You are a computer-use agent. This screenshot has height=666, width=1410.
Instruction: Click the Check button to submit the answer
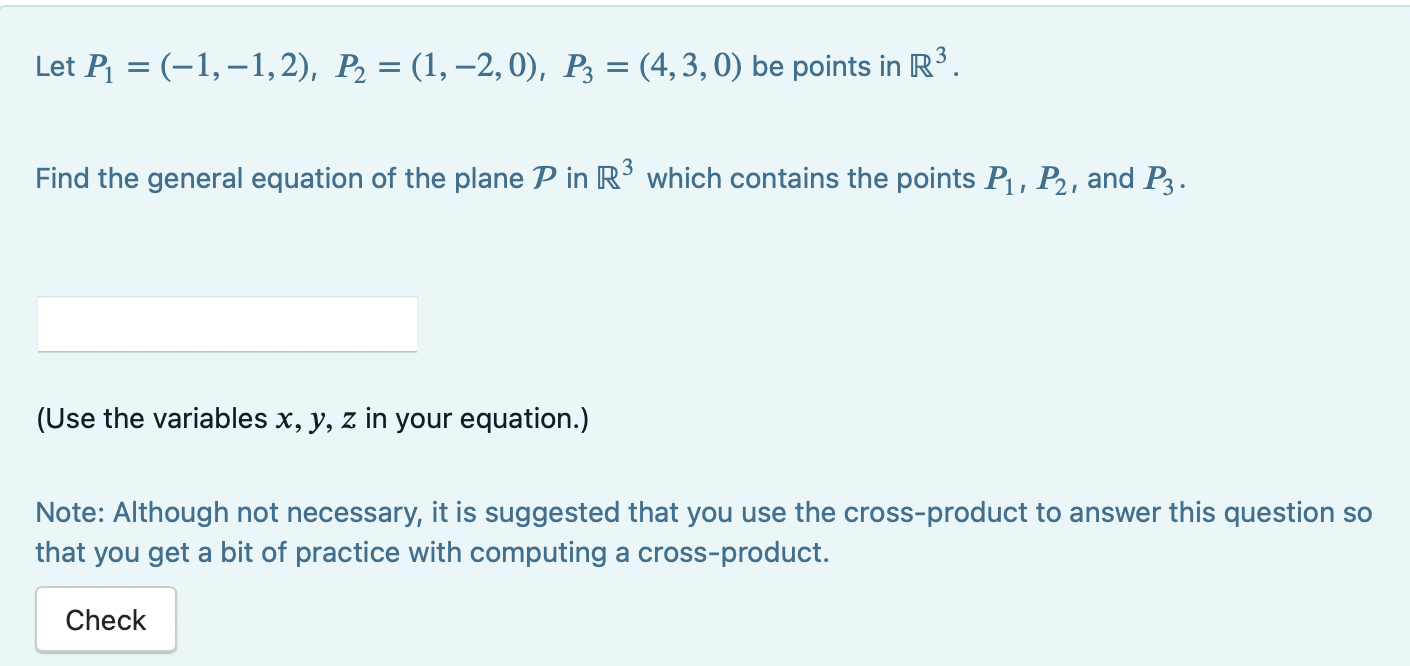click(x=105, y=619)
